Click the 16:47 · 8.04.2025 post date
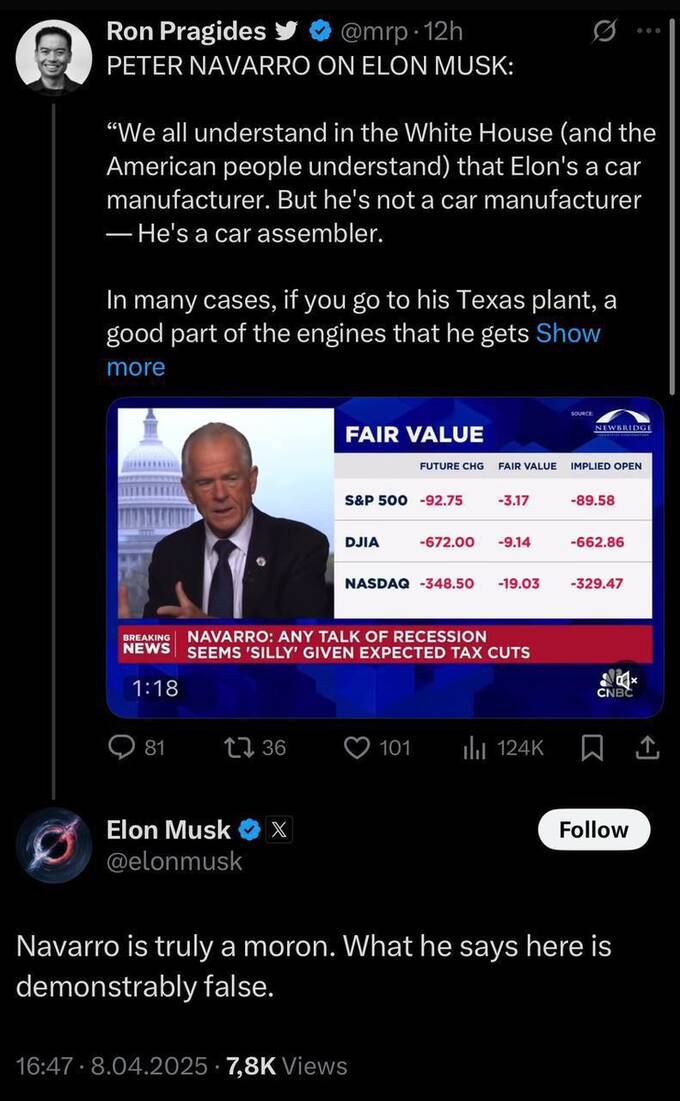Image resolution: width=680 pixels, height=1101 pixels. 112,1067
